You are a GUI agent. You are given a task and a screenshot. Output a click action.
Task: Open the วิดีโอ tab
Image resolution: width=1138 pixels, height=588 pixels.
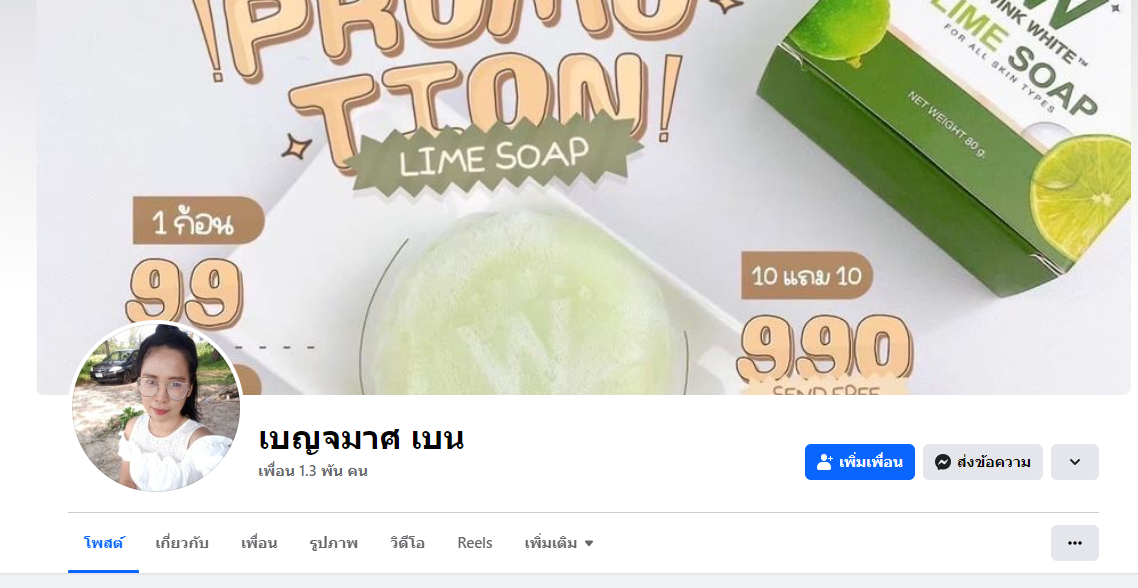[x=407, y=543]
